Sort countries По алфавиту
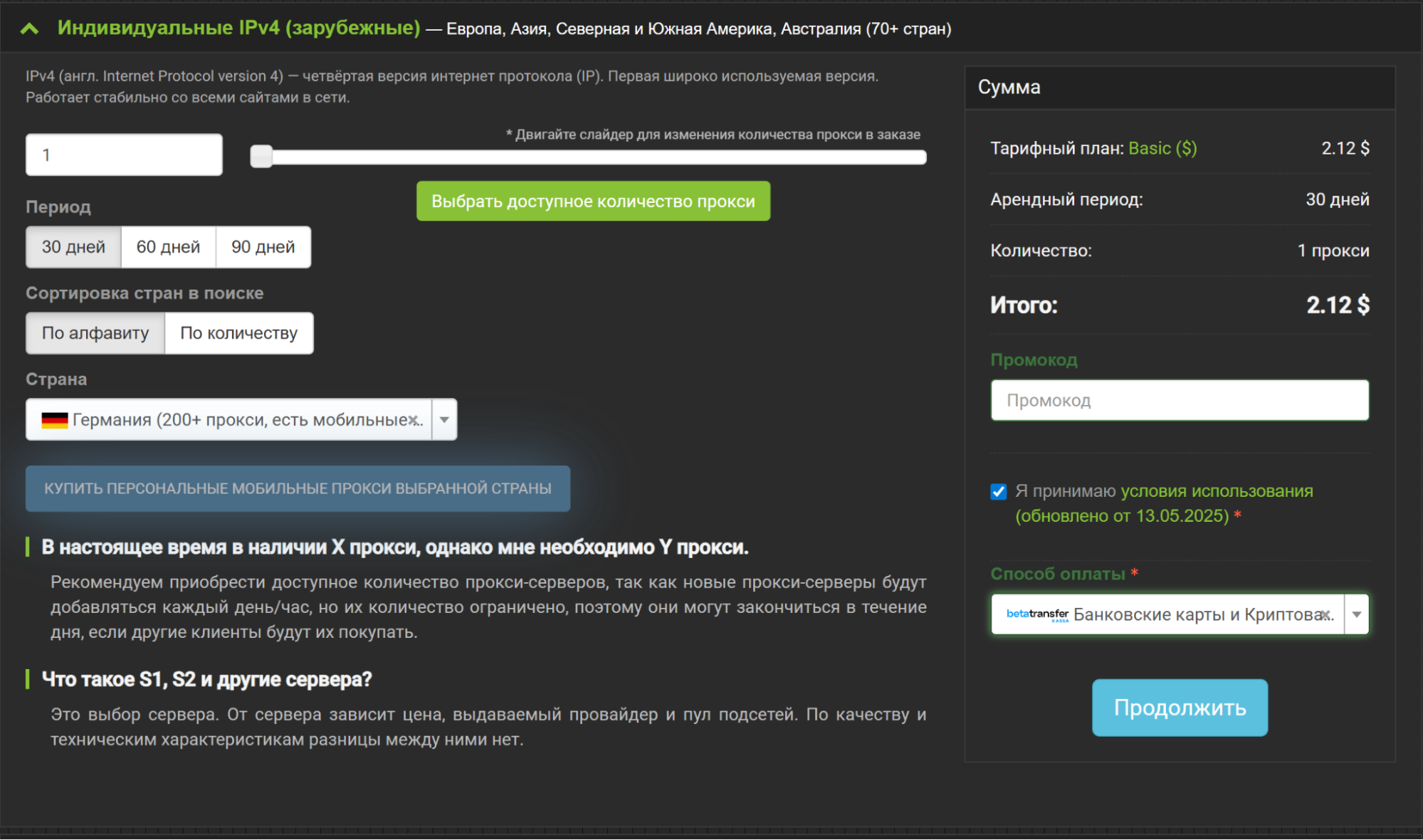 [x=95, y=333]
